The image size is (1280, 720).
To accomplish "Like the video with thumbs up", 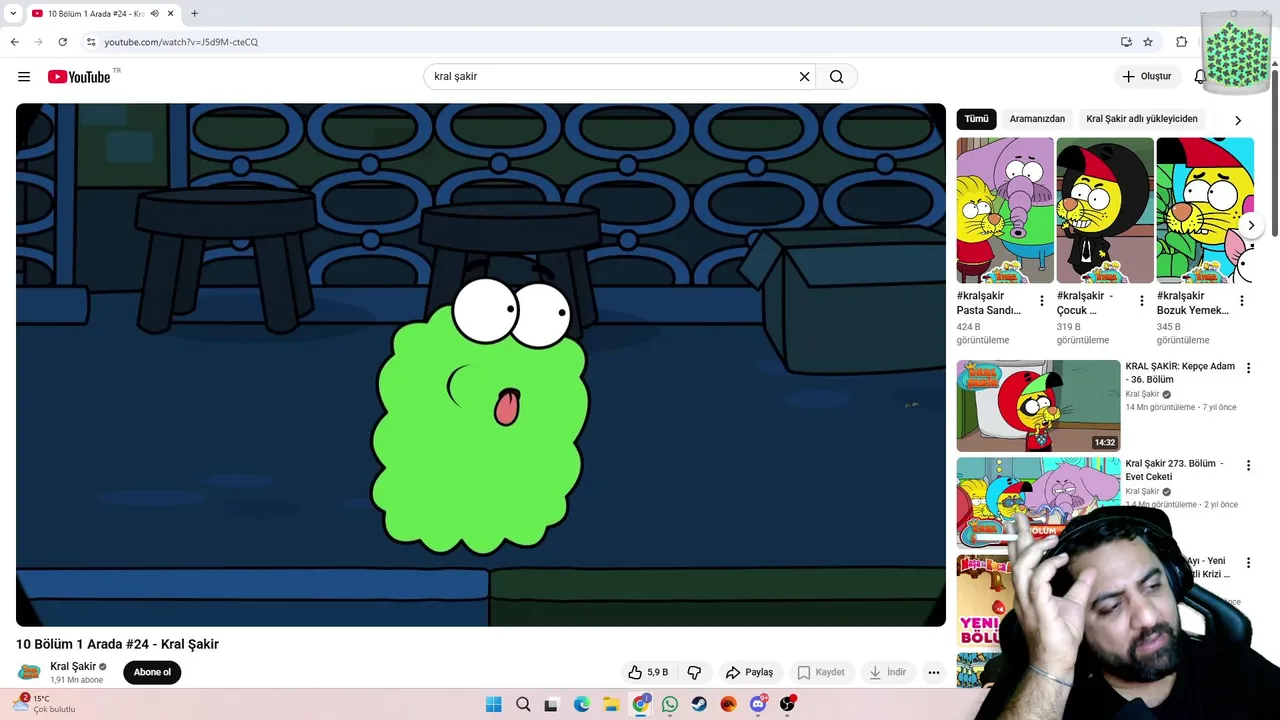I will coord(648,672).
